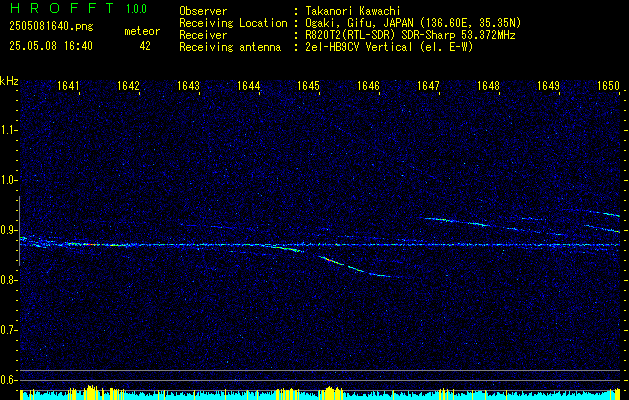Click the 1643 time axis label
The image size is (629, 400).
pos(189,85)
